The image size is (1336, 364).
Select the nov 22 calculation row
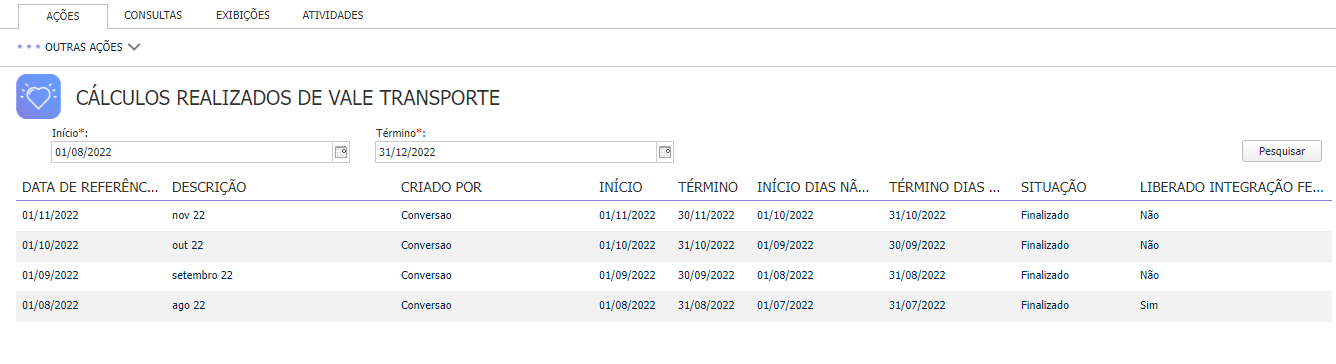point(674,216)
